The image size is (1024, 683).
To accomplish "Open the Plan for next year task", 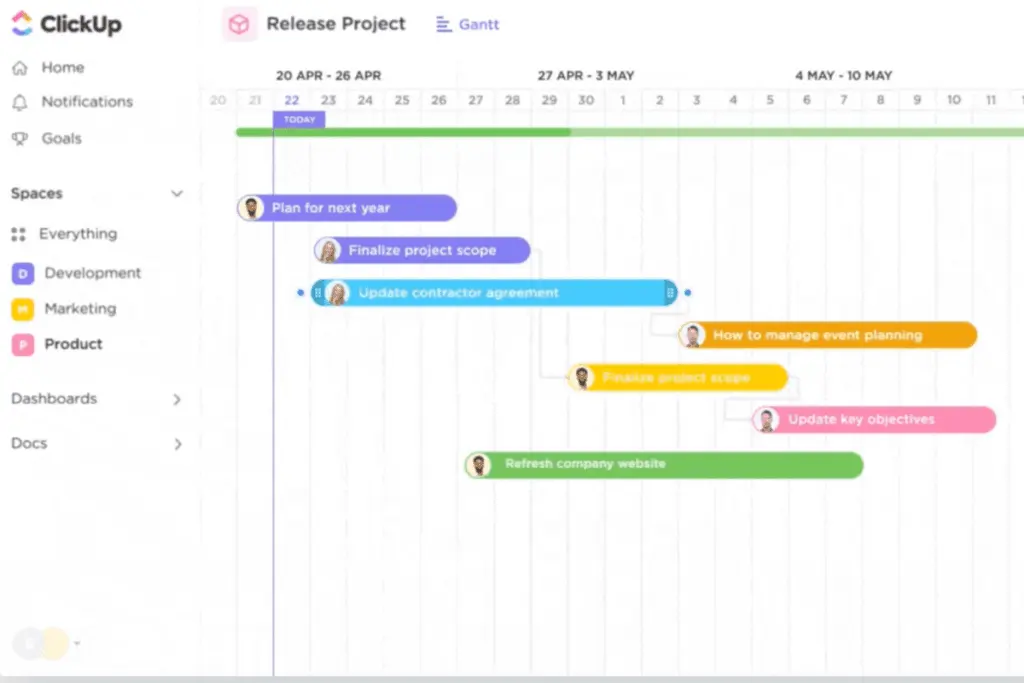I will (x=347, y=208).
